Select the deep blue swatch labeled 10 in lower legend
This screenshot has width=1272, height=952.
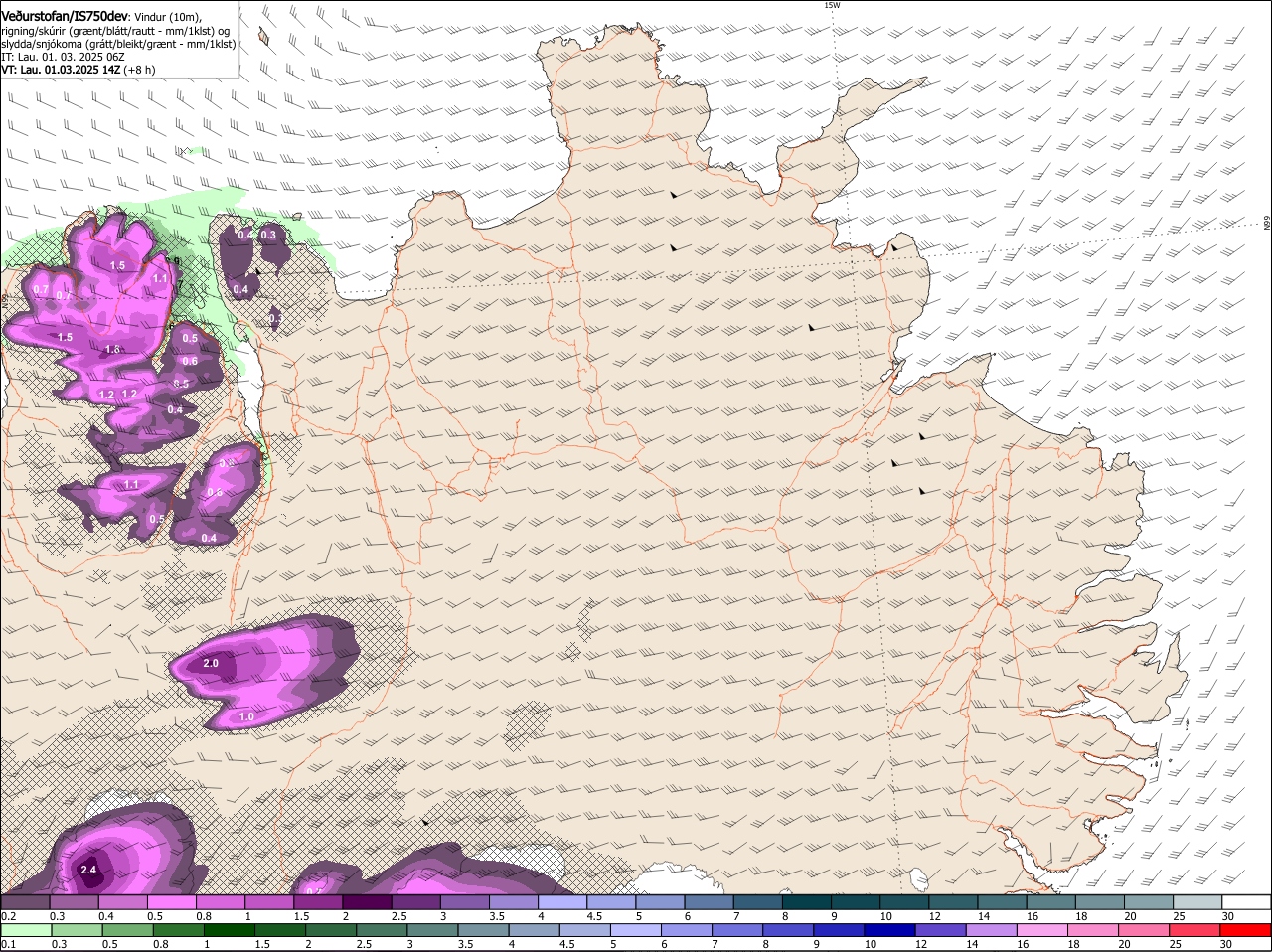click(x=889, y=931)
